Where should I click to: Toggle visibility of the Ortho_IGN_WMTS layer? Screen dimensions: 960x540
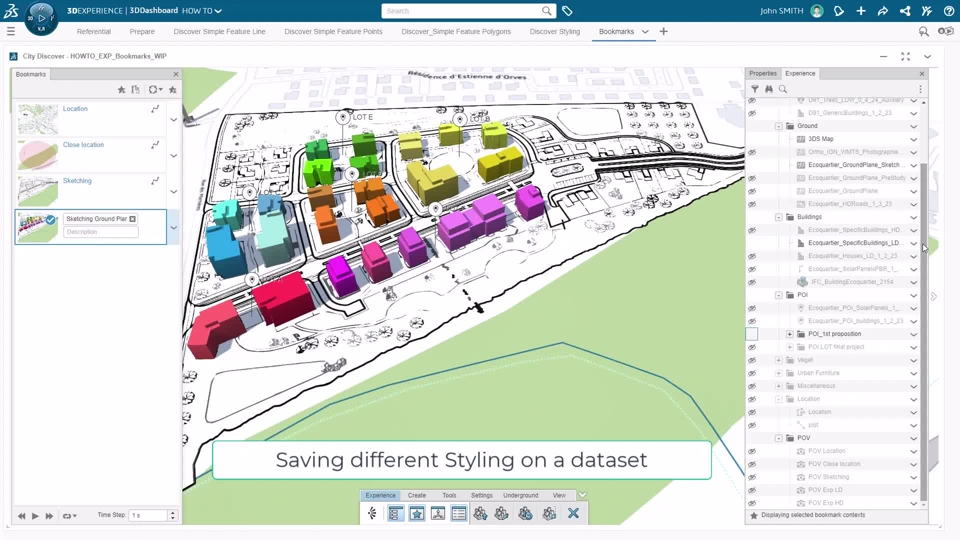752,152
